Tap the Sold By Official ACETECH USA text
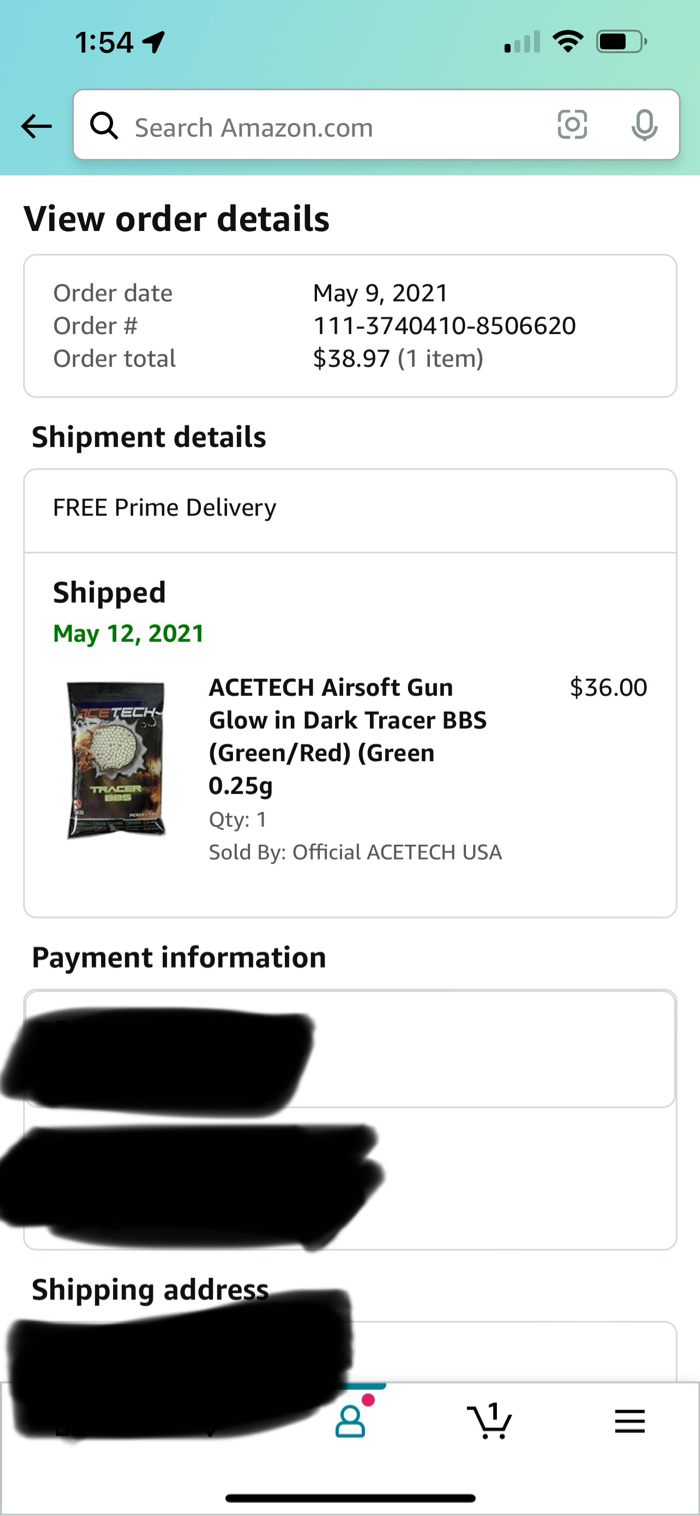Image resolution: width=700 pixels, height=1516 pixels. (355, 852)
